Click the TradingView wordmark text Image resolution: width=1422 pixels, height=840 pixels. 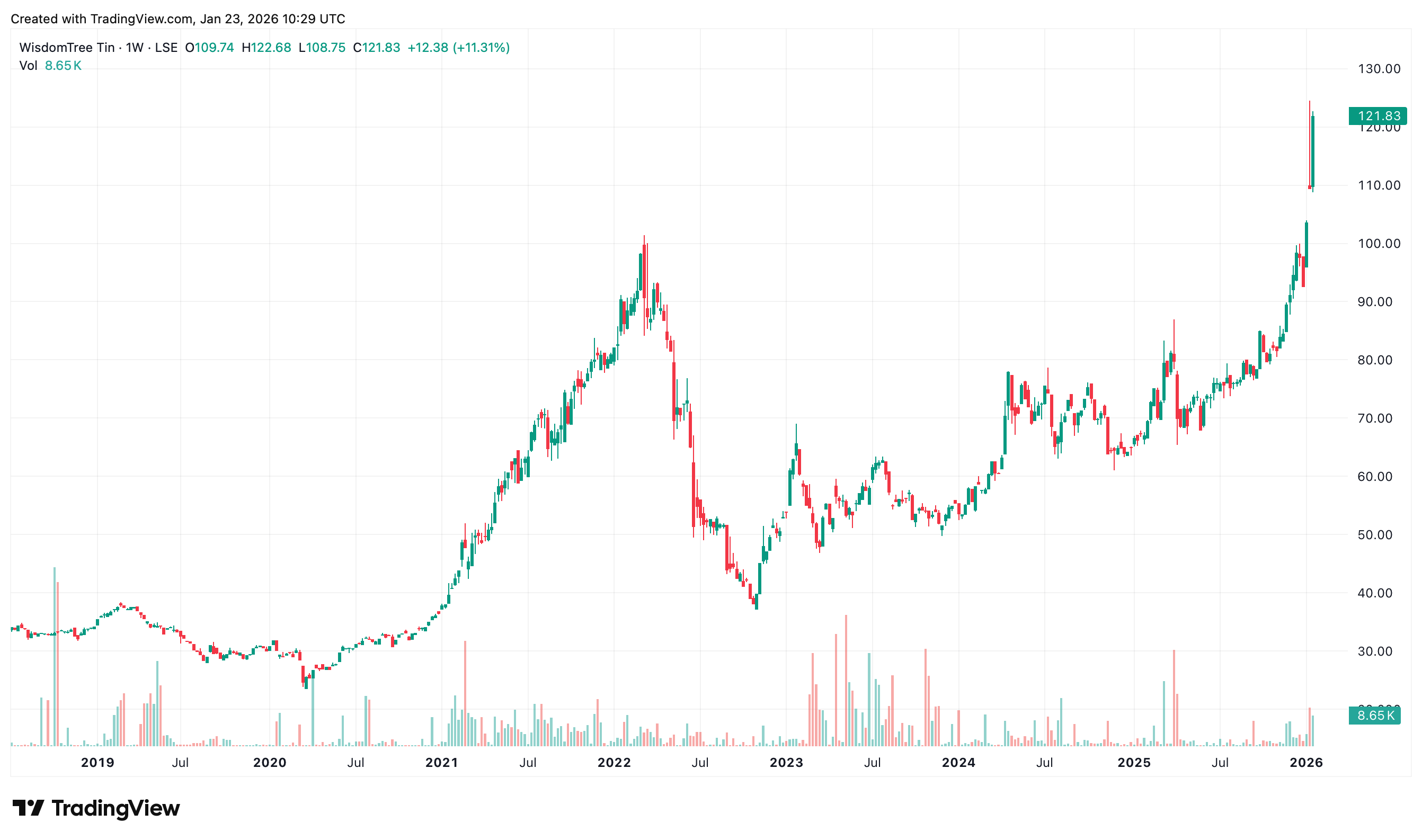pyautogui.click(x=115, y=808)
